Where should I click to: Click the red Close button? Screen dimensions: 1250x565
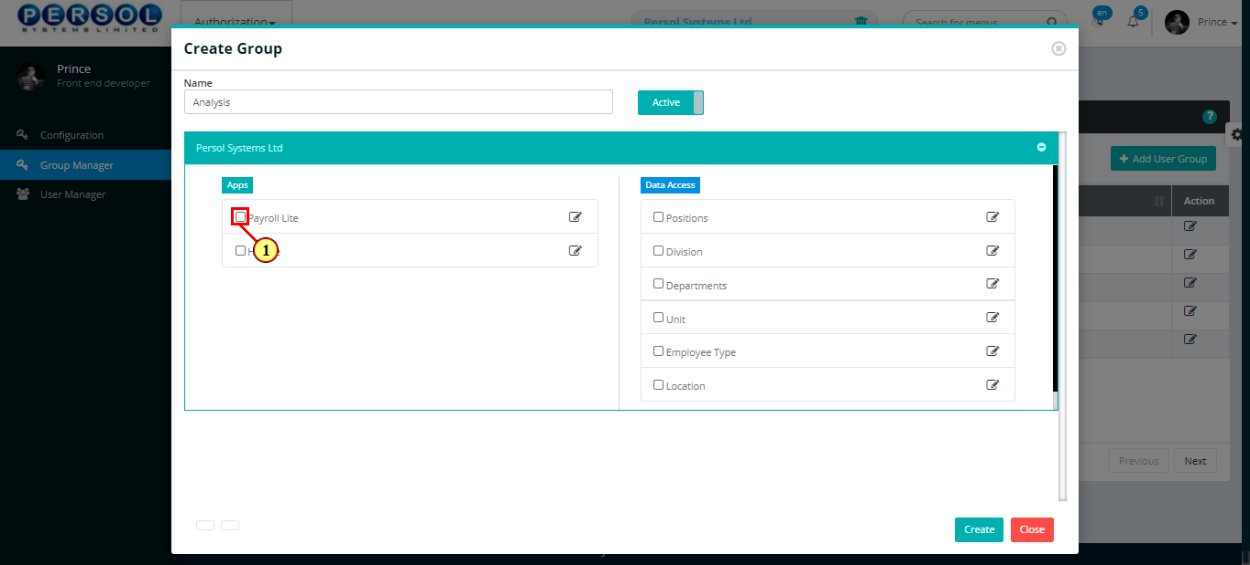tap(1032, 530)
